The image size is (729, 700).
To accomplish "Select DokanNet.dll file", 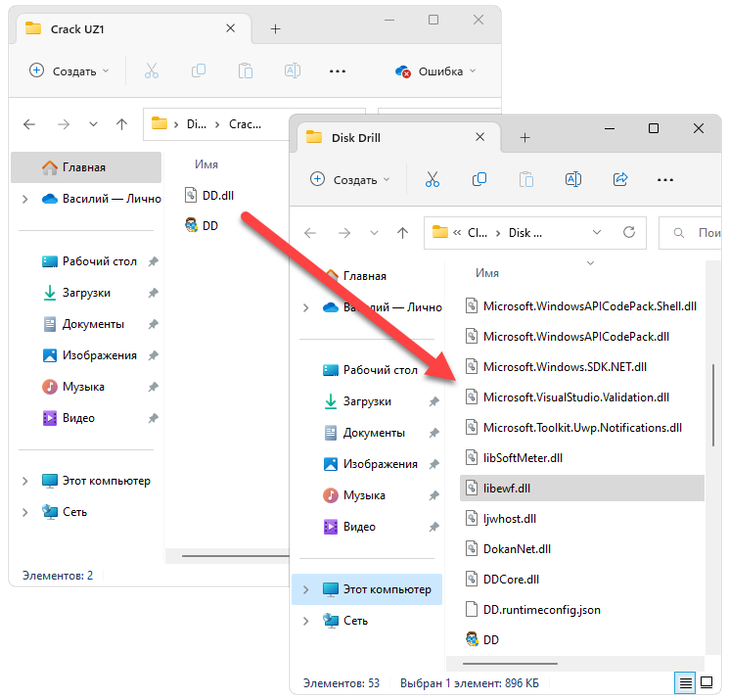I will click(x=508, y=549).
